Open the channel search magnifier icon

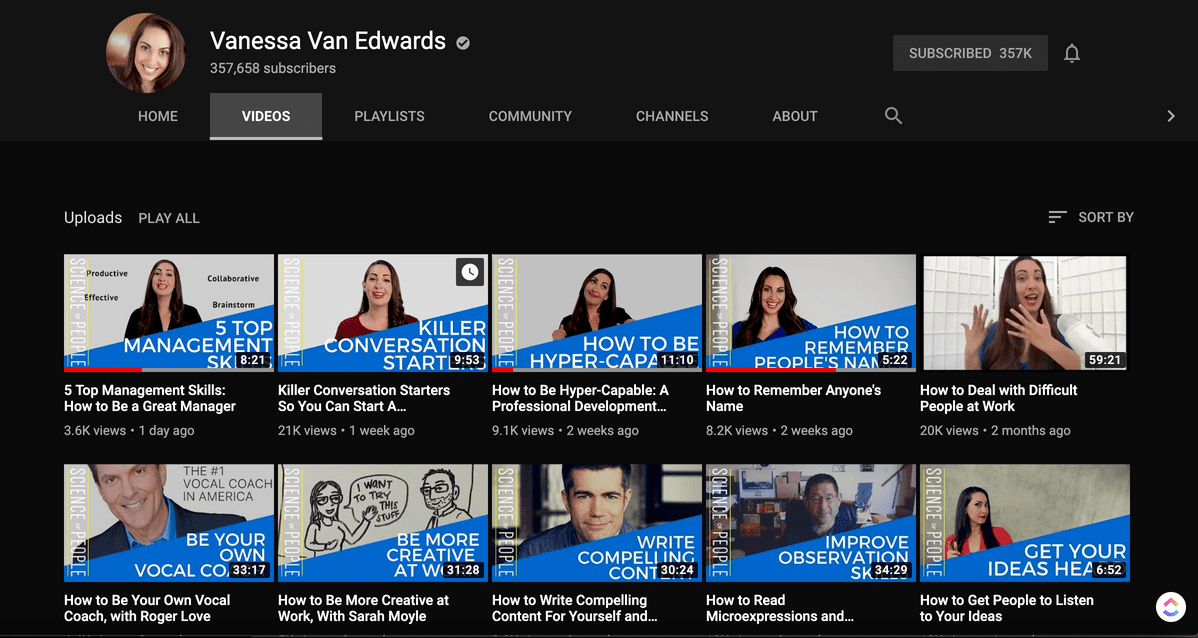click(x=893, y=116)
